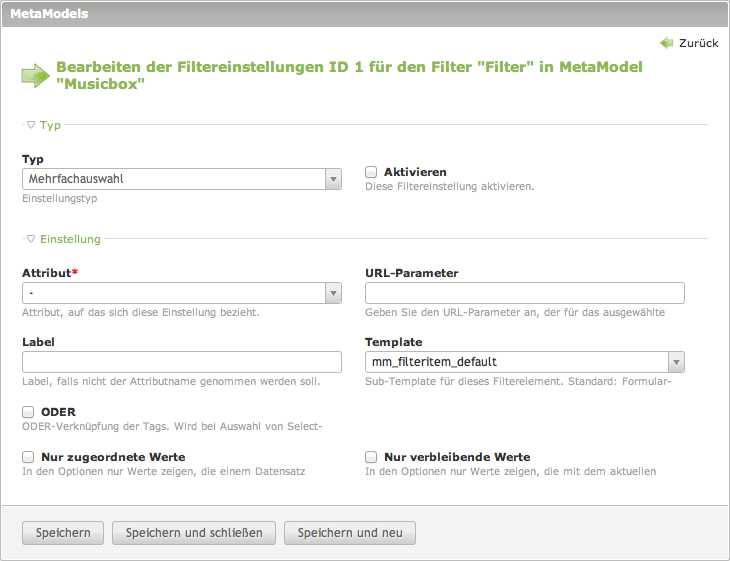Click the URL-Parameter text field
730x561 pixels.
click(524, 293)
